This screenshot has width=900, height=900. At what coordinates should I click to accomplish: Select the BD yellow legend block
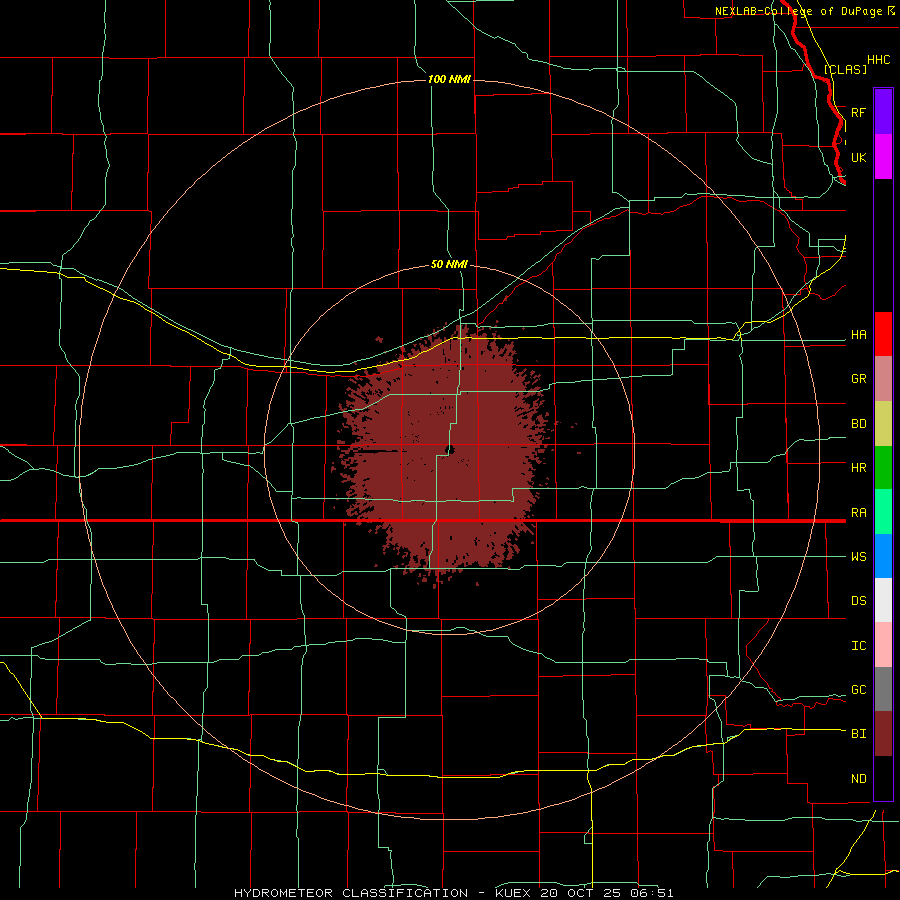click(883, 424)
